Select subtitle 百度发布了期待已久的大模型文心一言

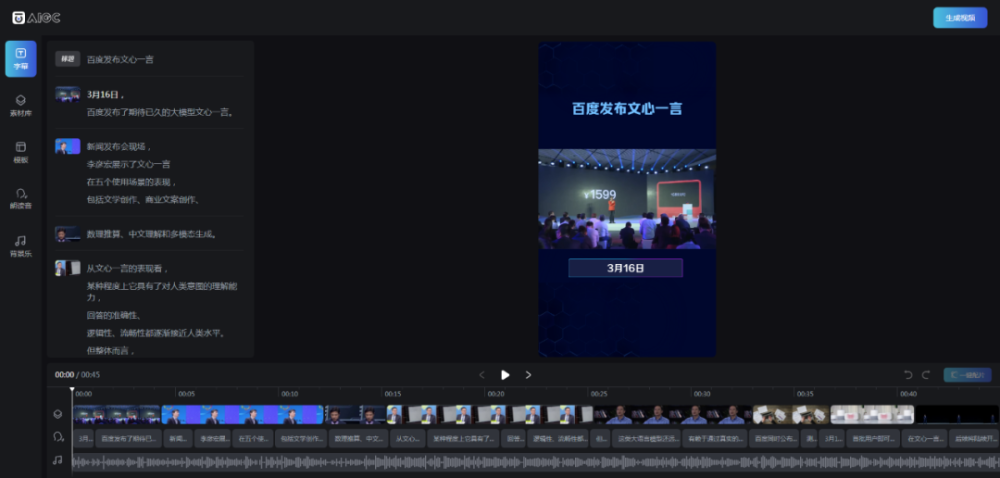click(161, 112)
